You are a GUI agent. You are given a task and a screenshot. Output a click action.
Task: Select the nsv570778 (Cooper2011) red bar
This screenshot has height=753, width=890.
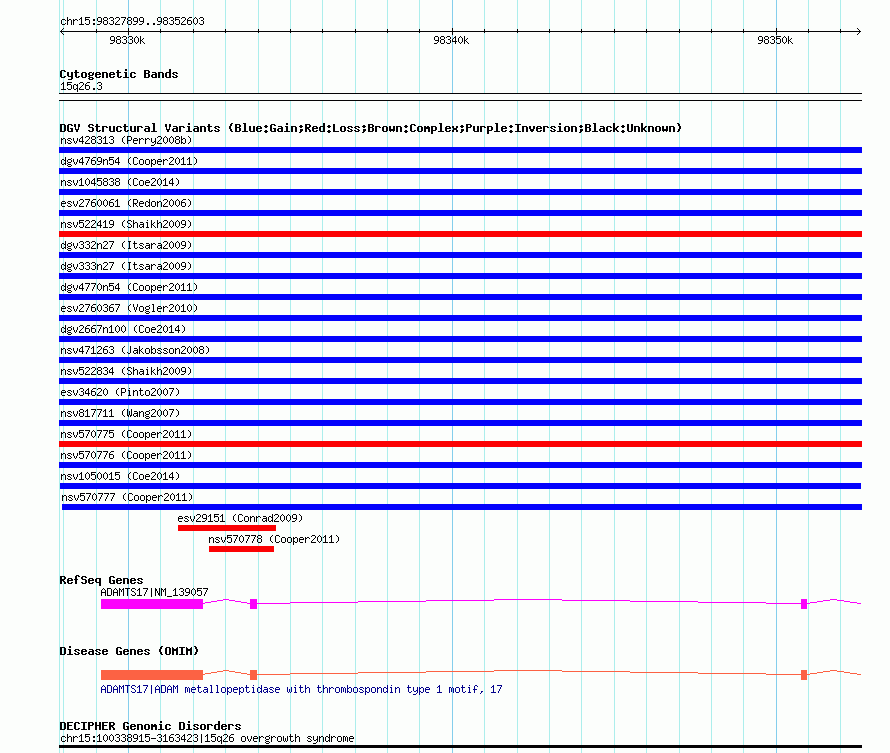tap(241, 549)
